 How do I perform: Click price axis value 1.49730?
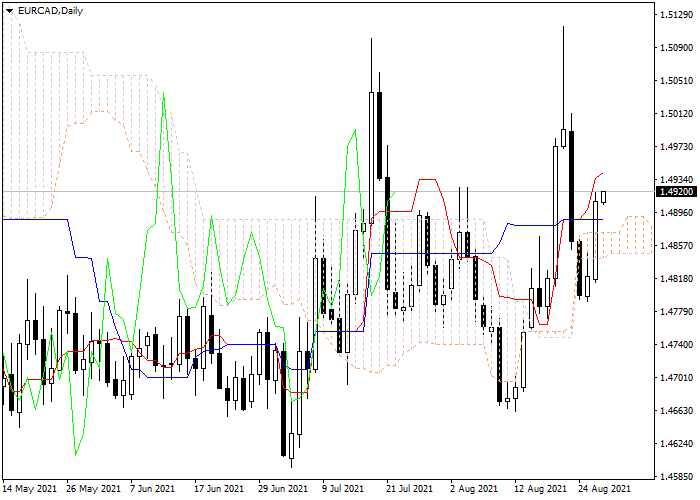(x=676, y=147)
